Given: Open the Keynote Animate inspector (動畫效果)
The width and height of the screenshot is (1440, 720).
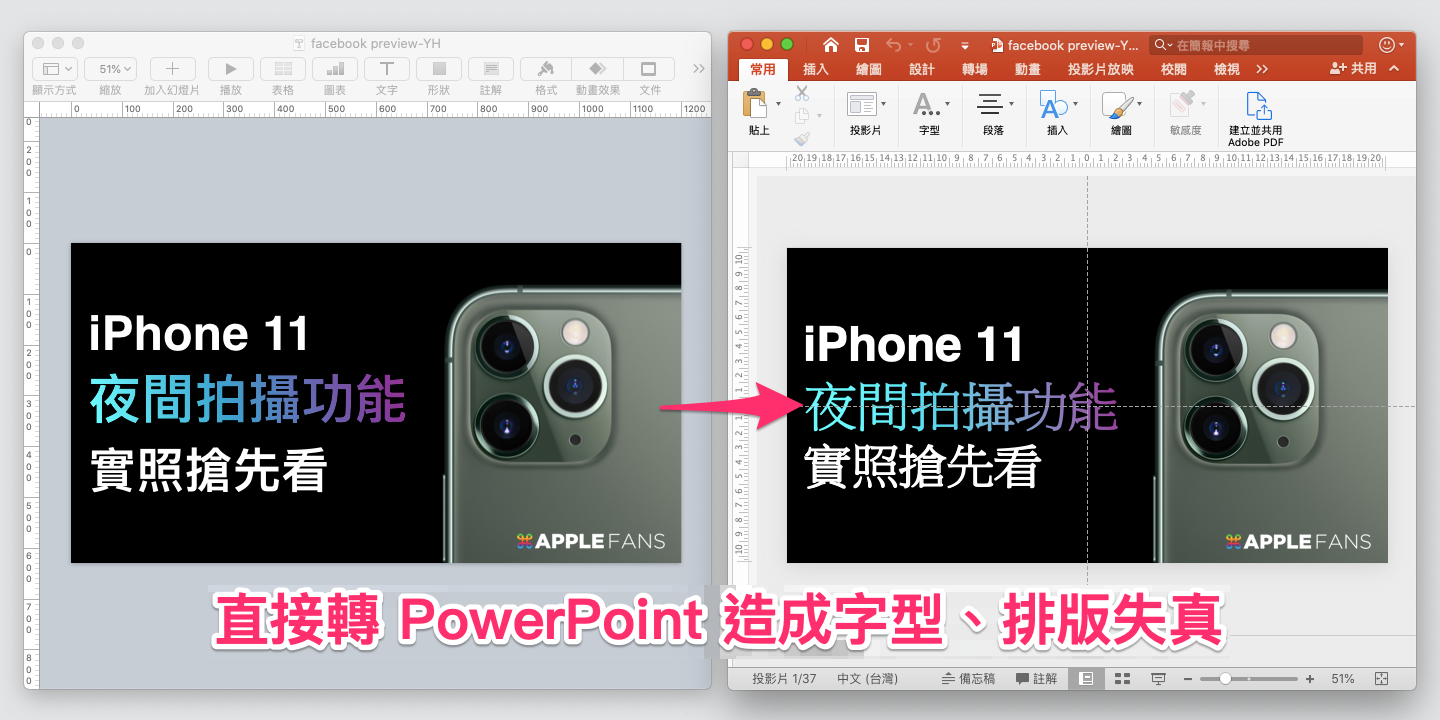Looking at the screenshot, I should (x=597, y=69).
